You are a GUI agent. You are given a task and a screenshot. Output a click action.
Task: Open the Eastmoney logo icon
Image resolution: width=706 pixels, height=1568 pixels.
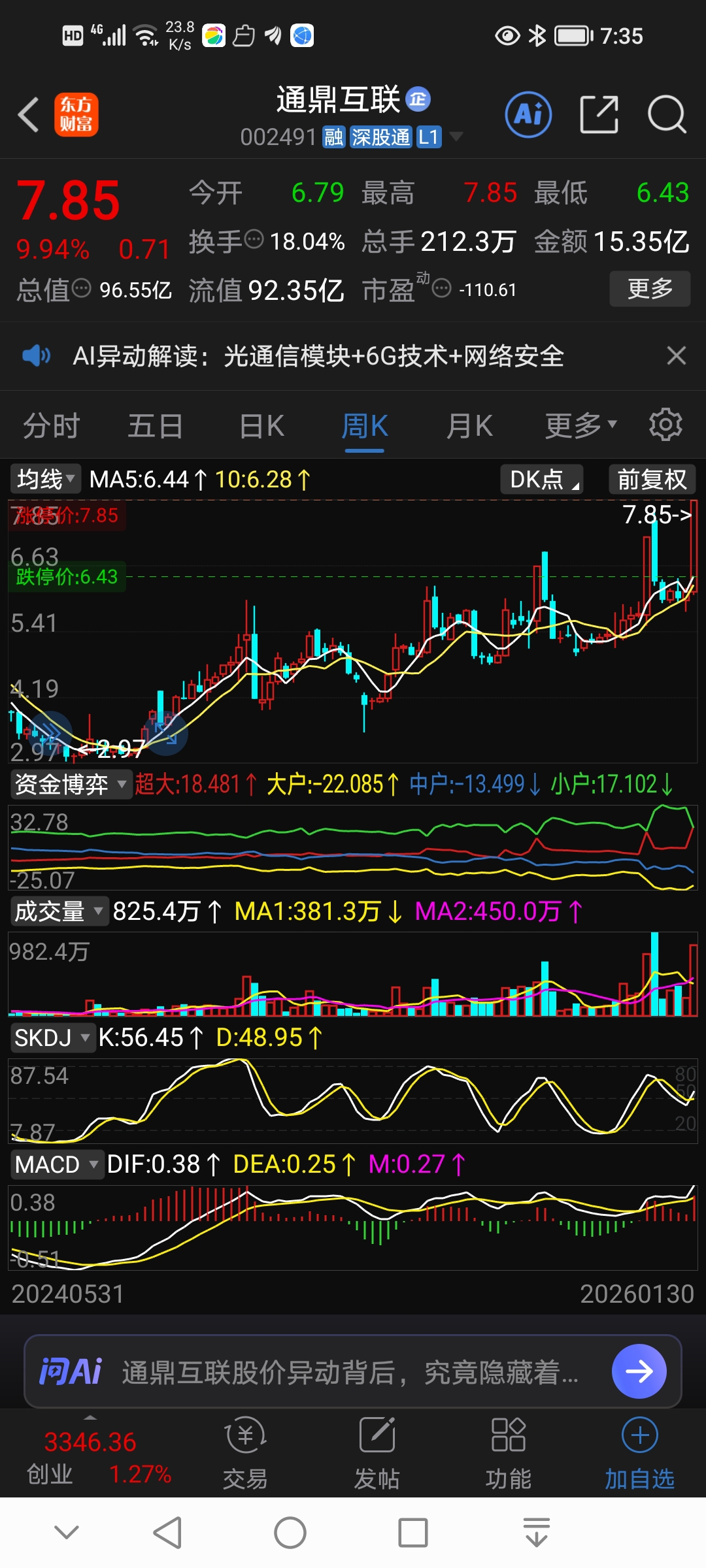pyautogui.click(x=76, y=115)
